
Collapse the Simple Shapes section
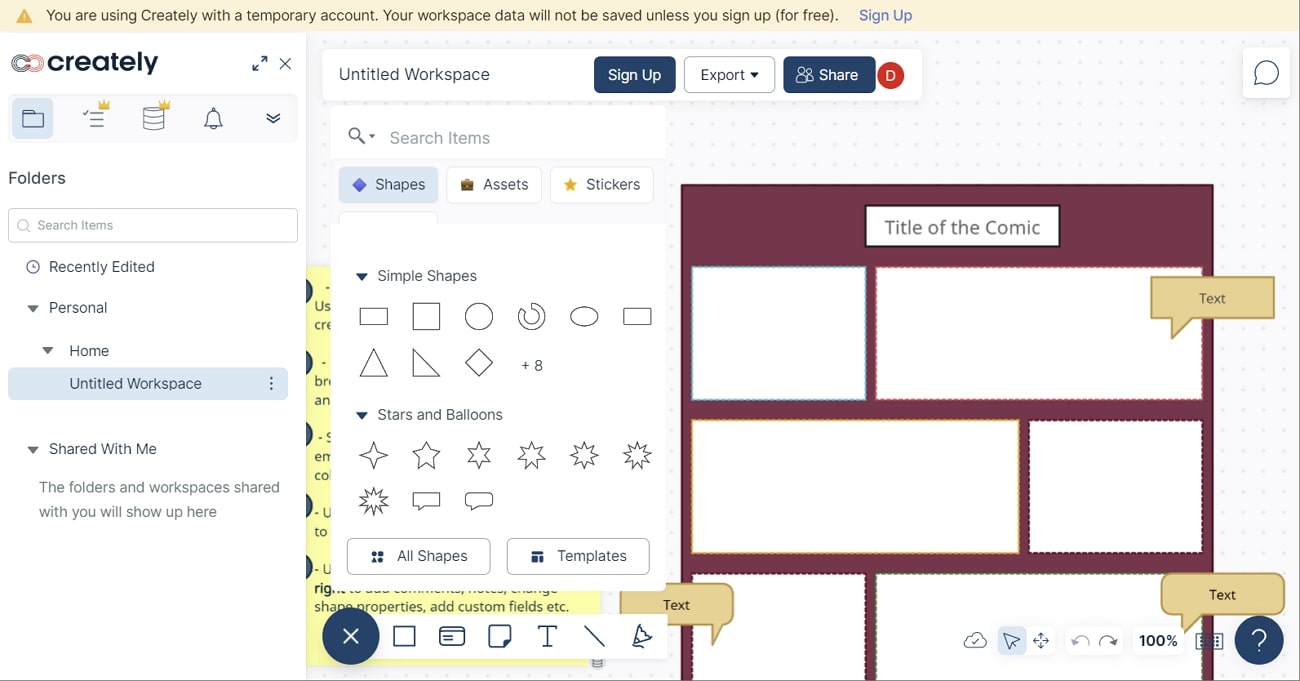[x=362, y=276]
